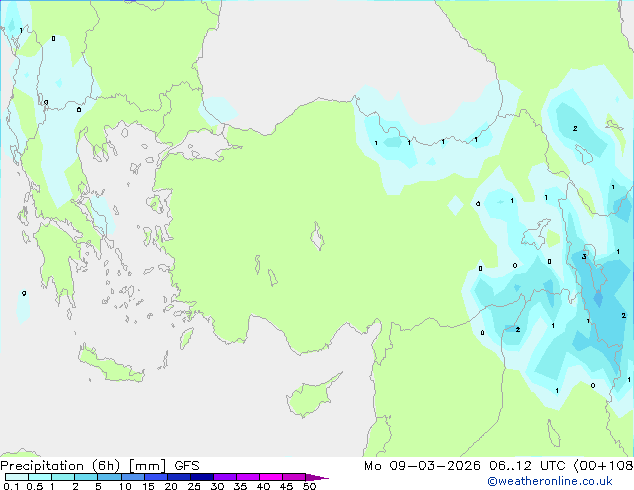
Task: Click the '25' legend scale label
Action: (x=194, y=486)
